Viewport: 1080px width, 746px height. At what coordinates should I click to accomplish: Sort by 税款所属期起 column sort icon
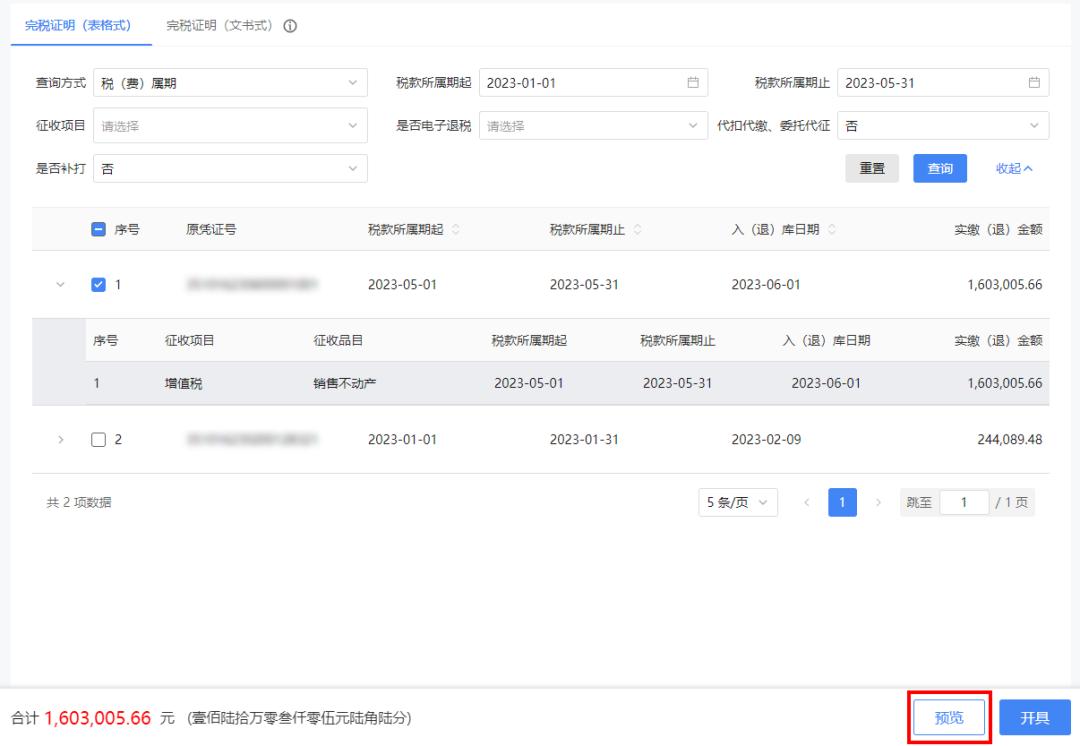(x=457, y=230)
